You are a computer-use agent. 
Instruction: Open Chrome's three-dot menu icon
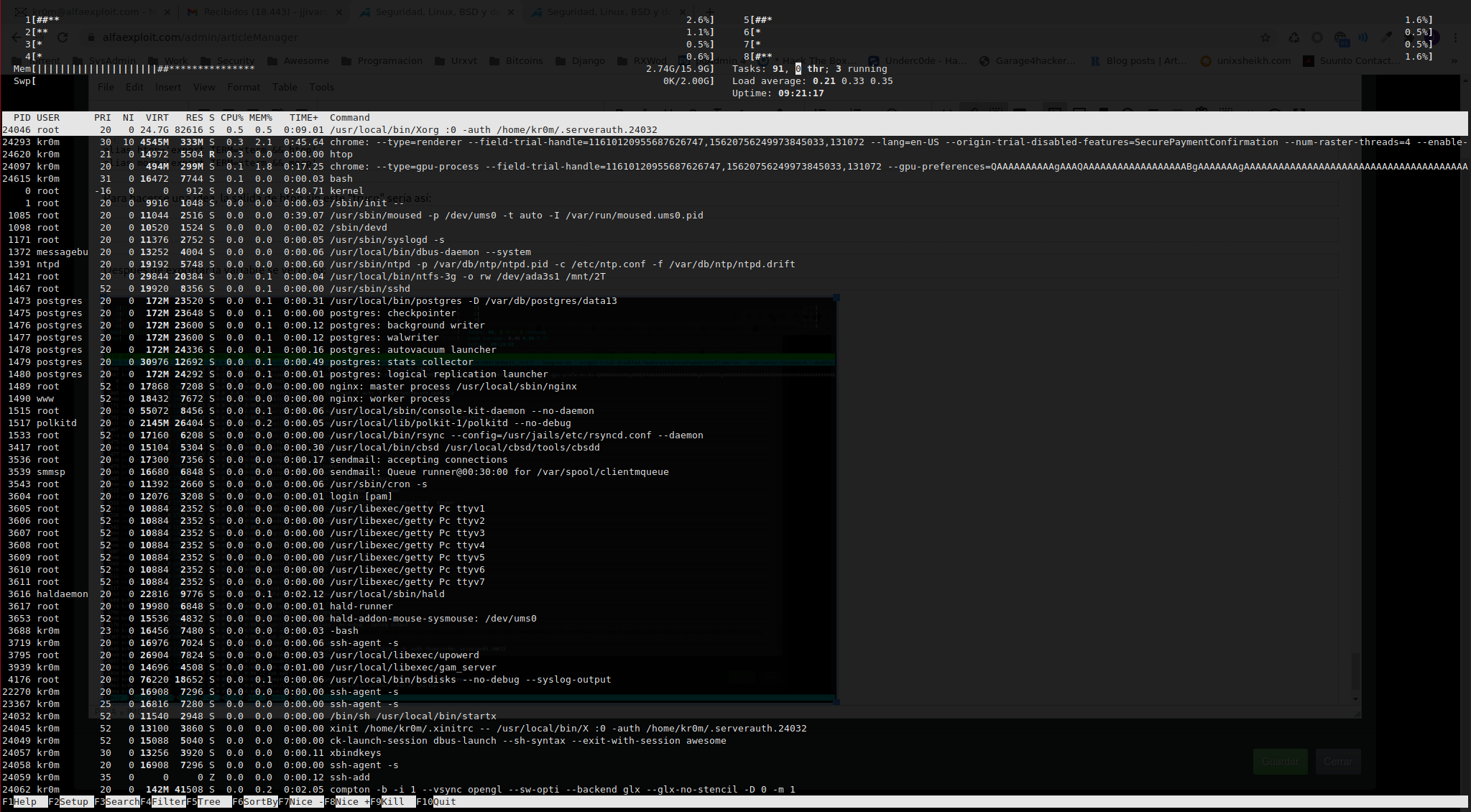point(1456,37)
